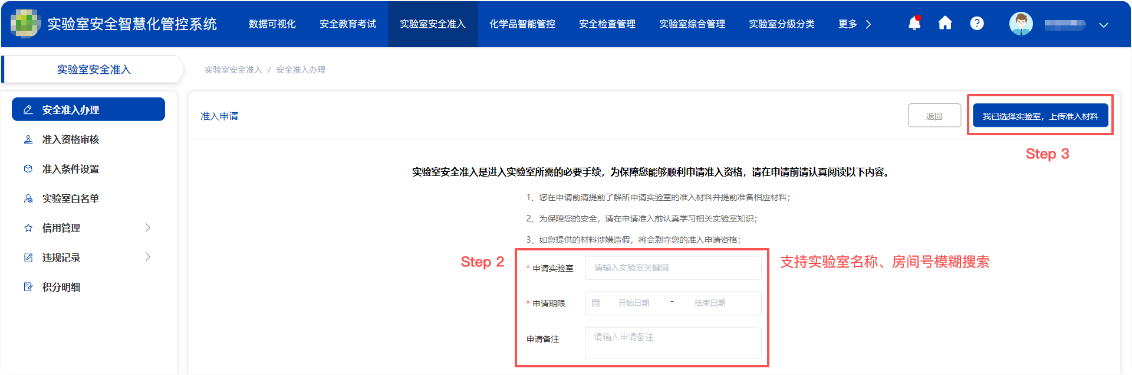Pick 结束日期 in date range
Viewport: 1132px width, 375px height.
click(x=710, y=303)
